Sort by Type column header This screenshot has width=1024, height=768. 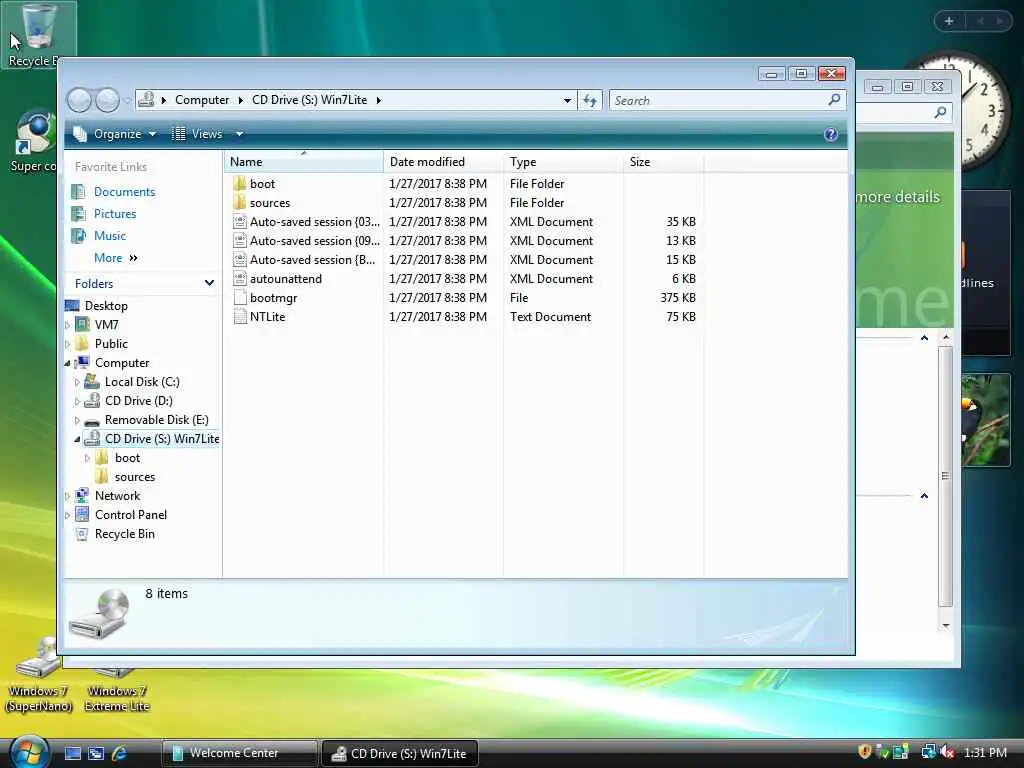[563, 161]
